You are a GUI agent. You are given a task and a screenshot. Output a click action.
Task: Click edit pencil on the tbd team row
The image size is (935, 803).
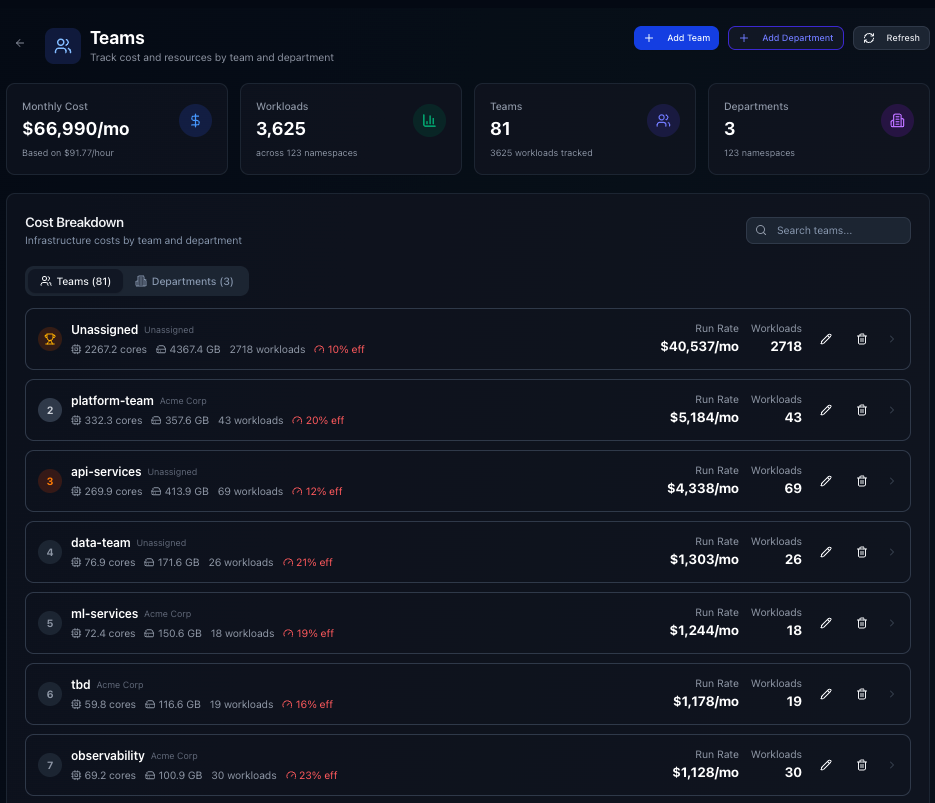[826, 694]
